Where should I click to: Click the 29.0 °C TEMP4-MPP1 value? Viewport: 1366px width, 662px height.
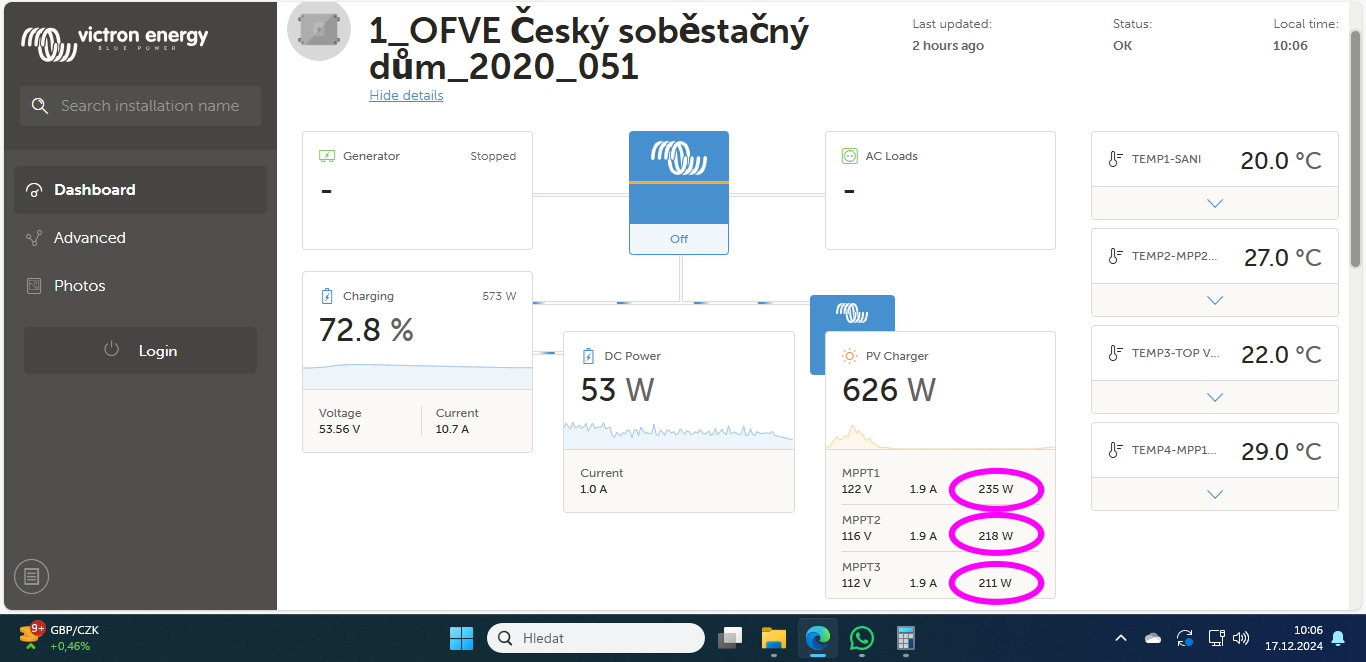pyautogui.click(x=1281, y=452)
